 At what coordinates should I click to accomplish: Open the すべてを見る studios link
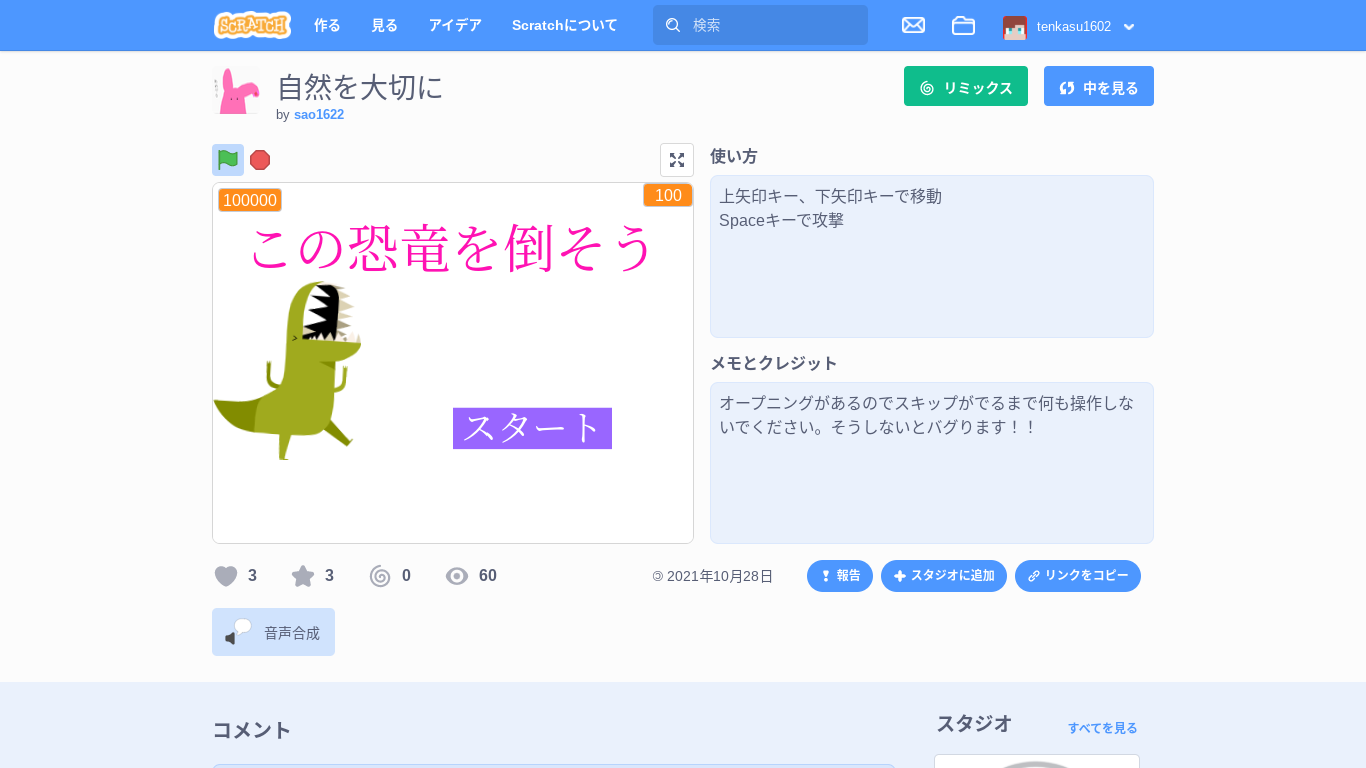pyautogui.click(x=1102, y=728)
